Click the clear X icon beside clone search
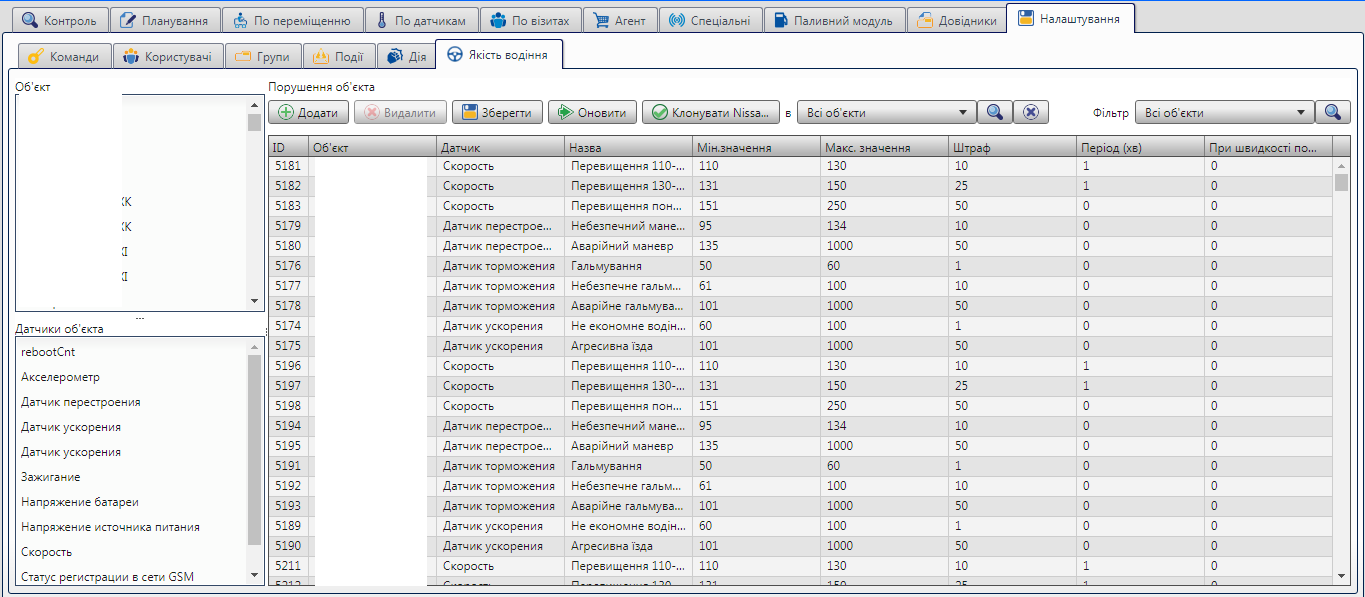The width and height of the screenshot is (1365, 597). (1031, 113)
